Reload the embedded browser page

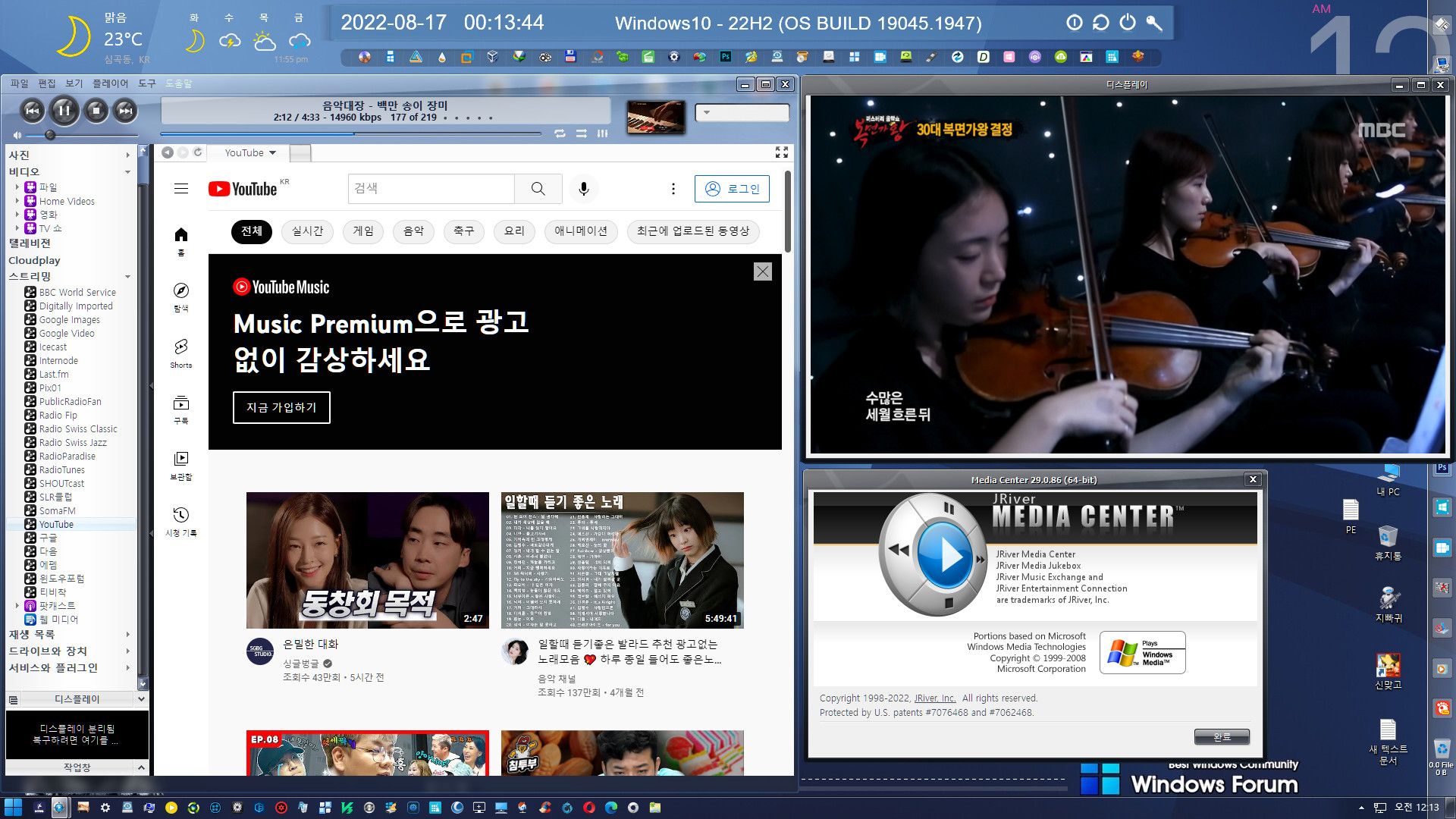[x=198, y=152]
